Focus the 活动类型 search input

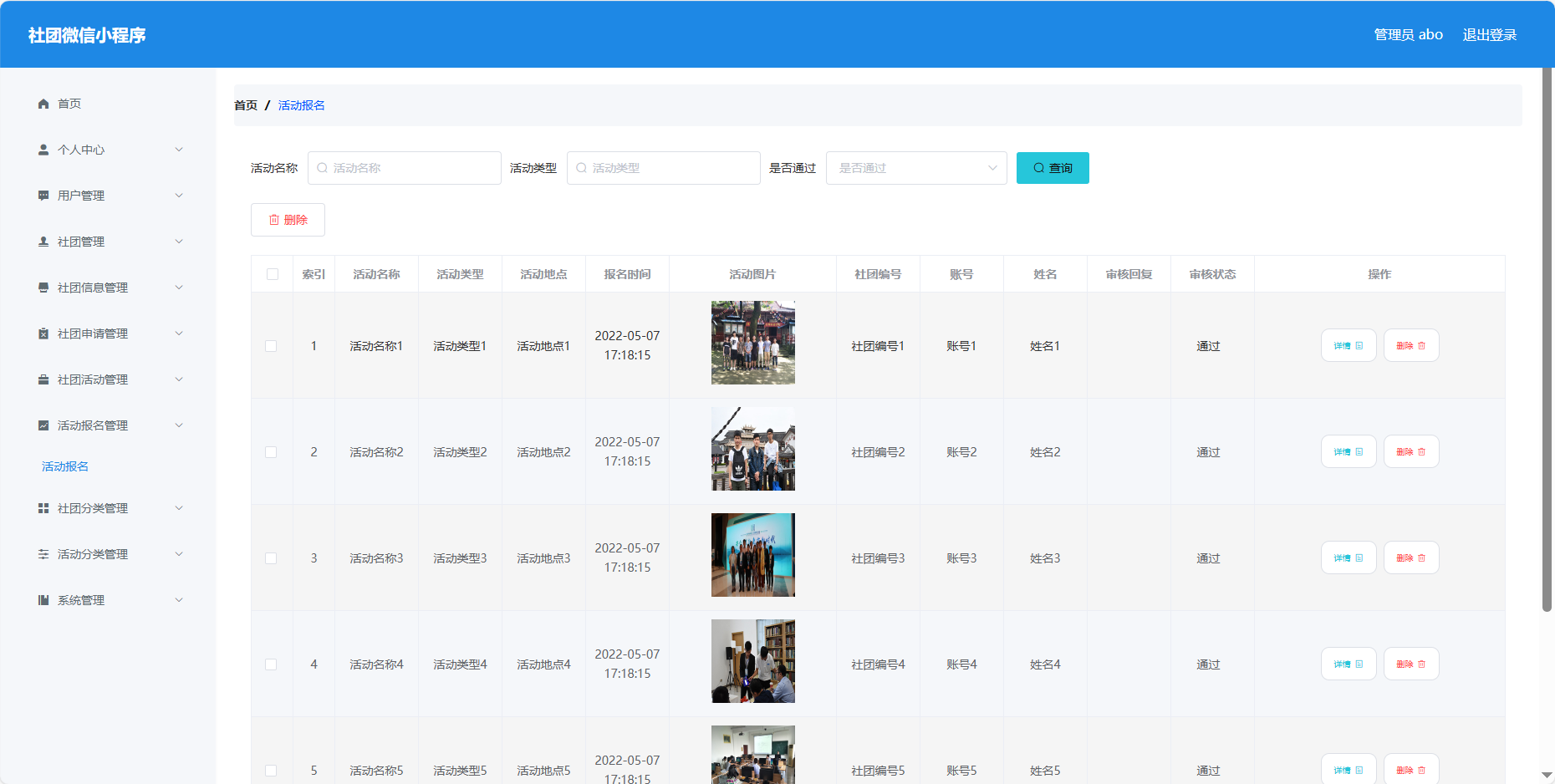664,168
